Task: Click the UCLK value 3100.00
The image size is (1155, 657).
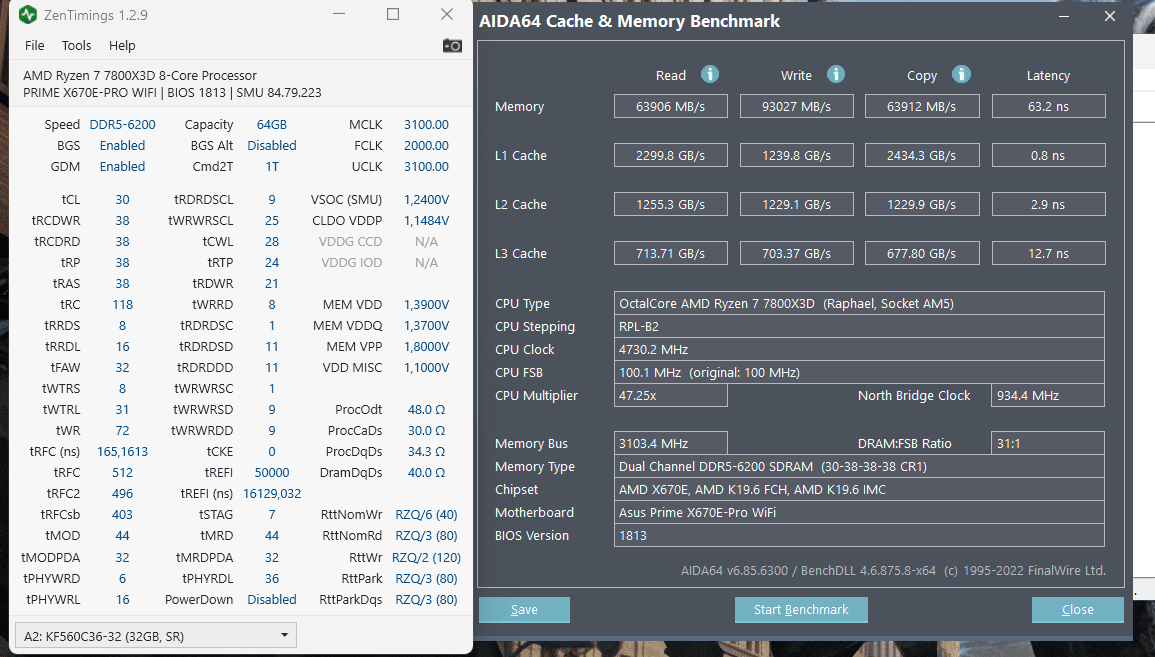Action: 426,166
